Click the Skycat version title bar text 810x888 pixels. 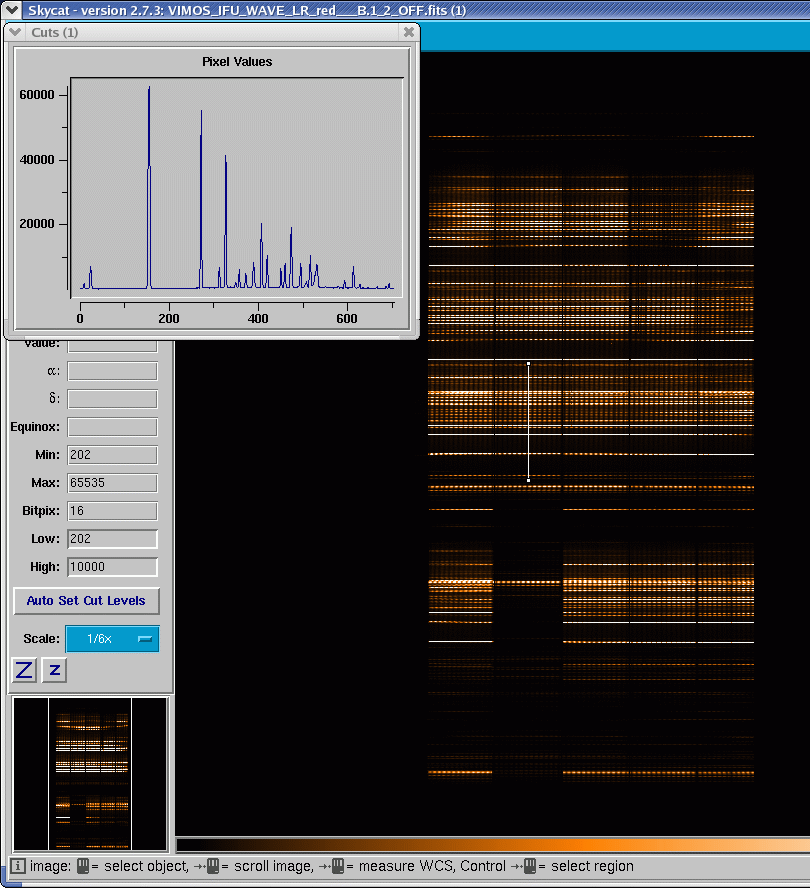(x=247, y=10)
